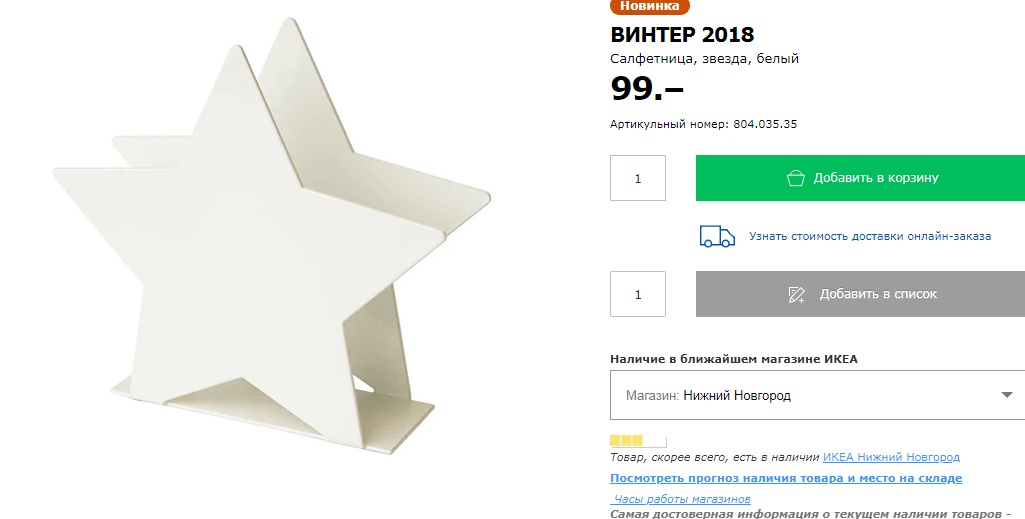Click the delivery truck icon
The height and width of the screenshot is (519, 1025).
(717, 236)
